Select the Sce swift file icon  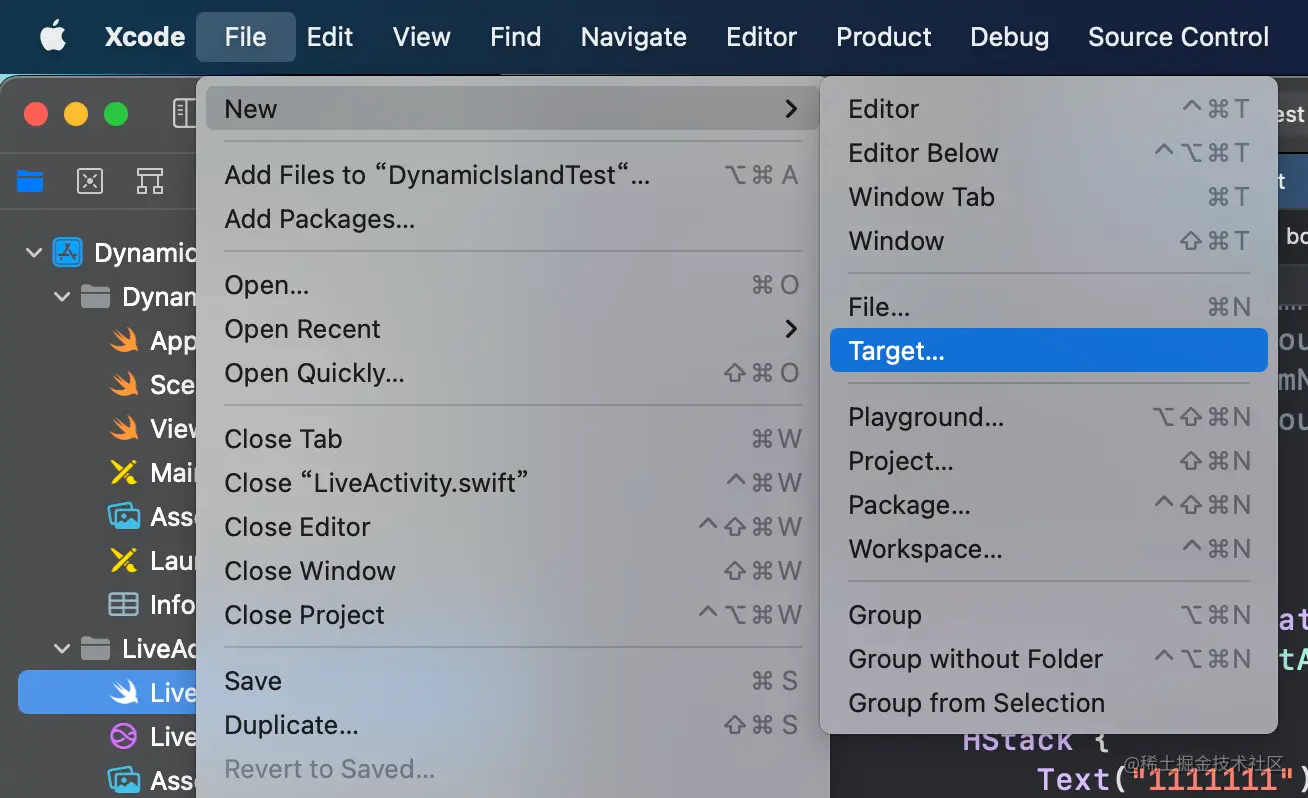click(x=123, y=384)
